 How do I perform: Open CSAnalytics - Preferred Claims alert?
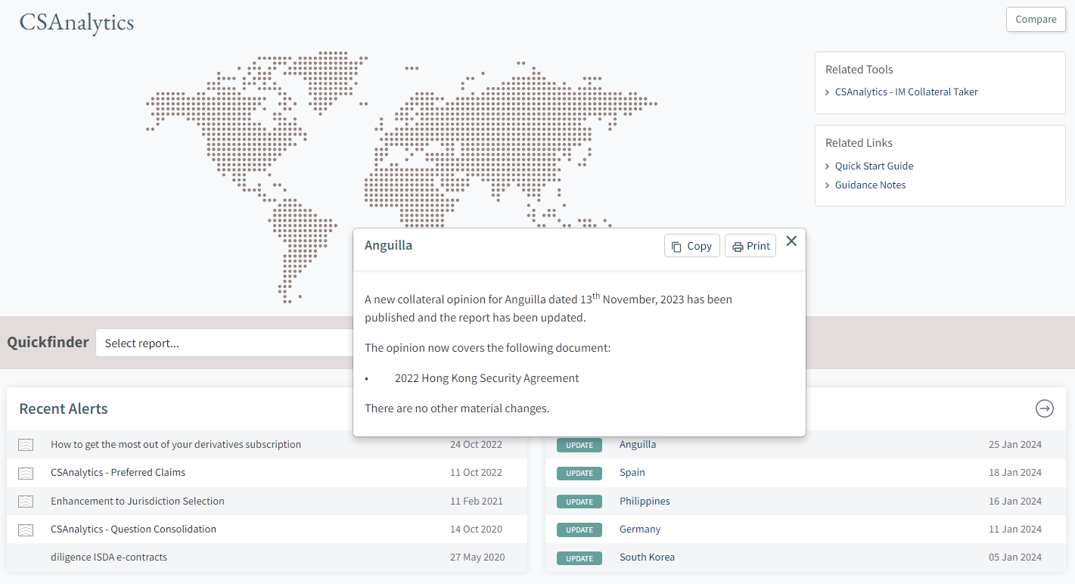pos(118,472)
